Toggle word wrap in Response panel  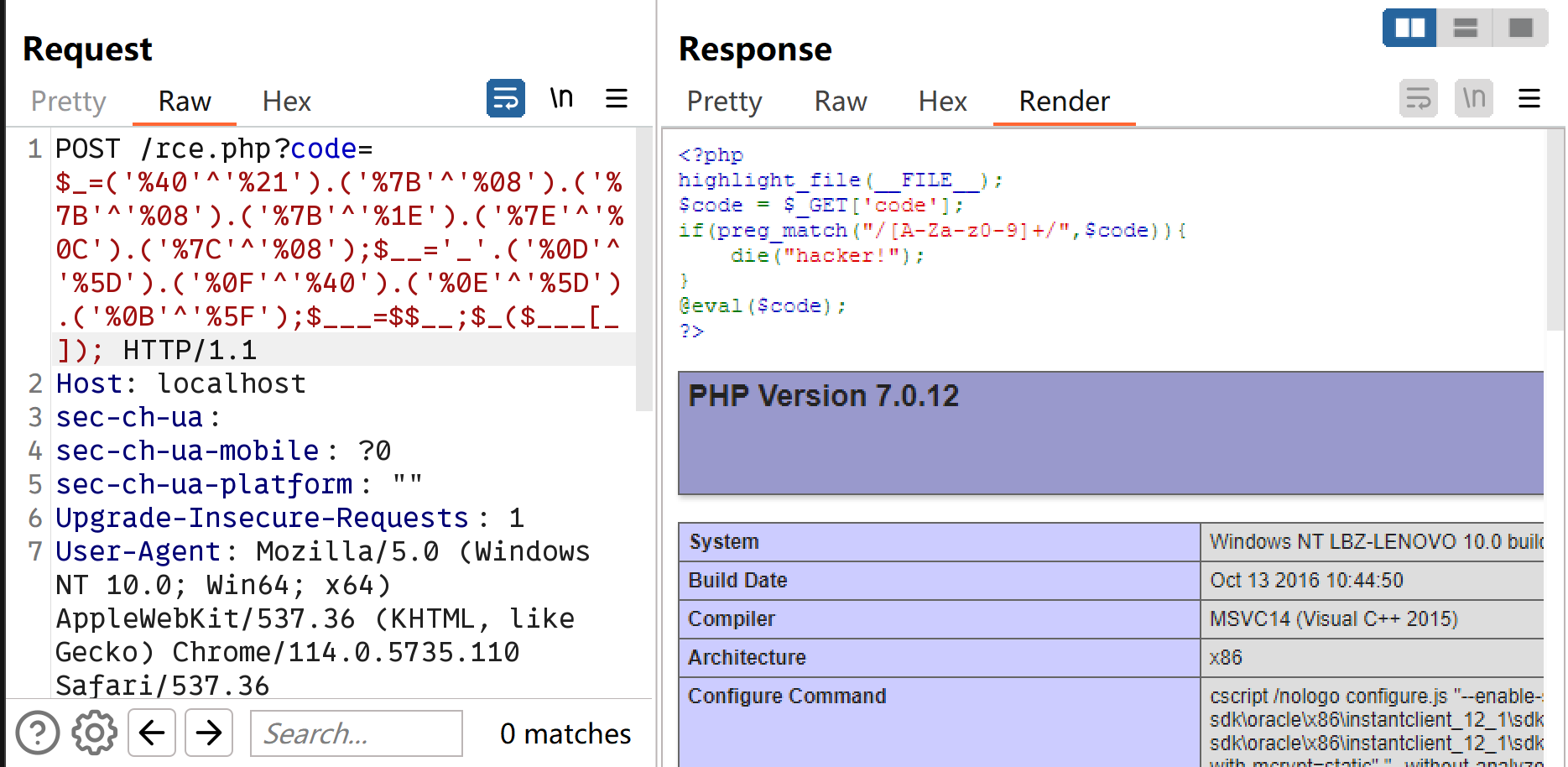point(1419,98)
